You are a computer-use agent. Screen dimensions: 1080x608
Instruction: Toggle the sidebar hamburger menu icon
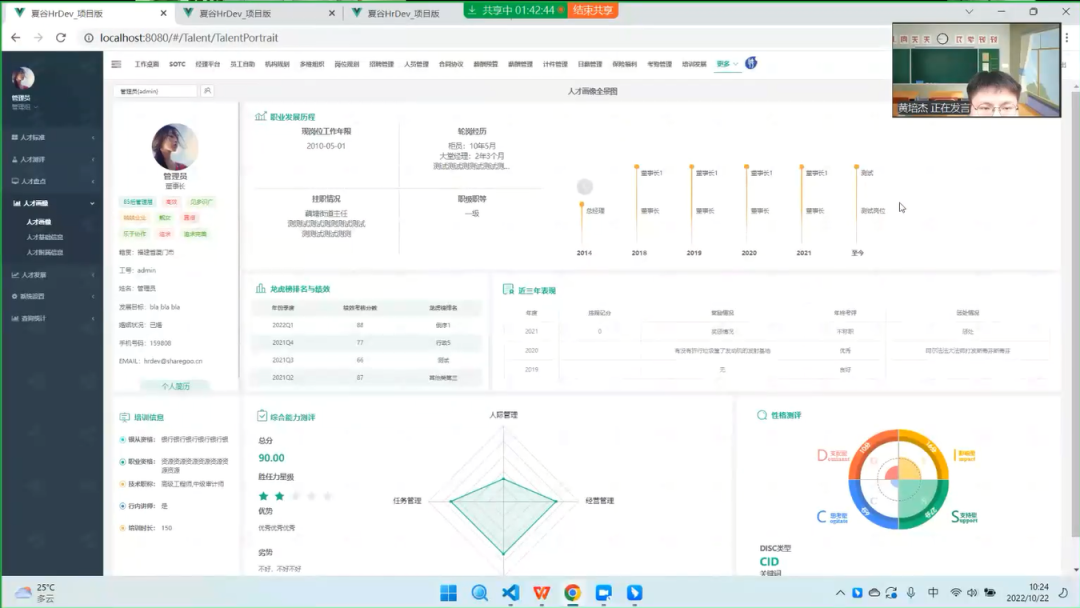click(116, 64)
